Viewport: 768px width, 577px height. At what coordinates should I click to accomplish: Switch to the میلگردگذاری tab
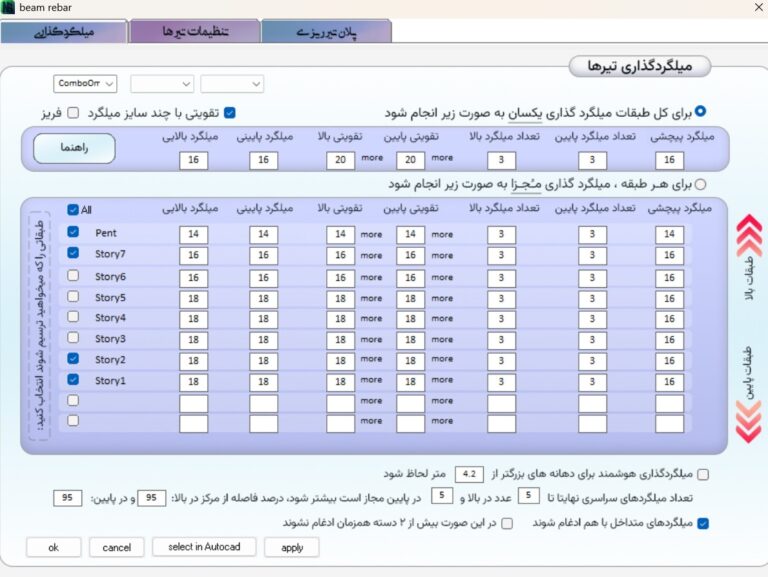coord(64,32)
